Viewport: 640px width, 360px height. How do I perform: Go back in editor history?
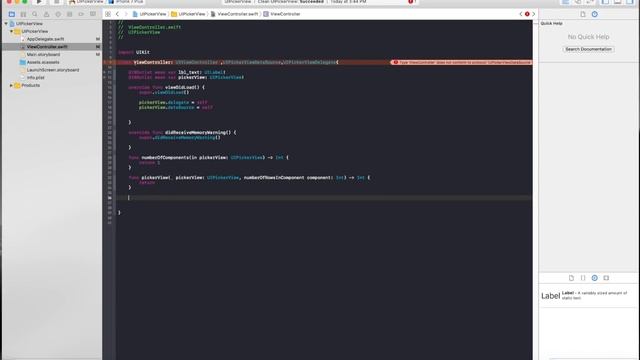coord(118,14)
